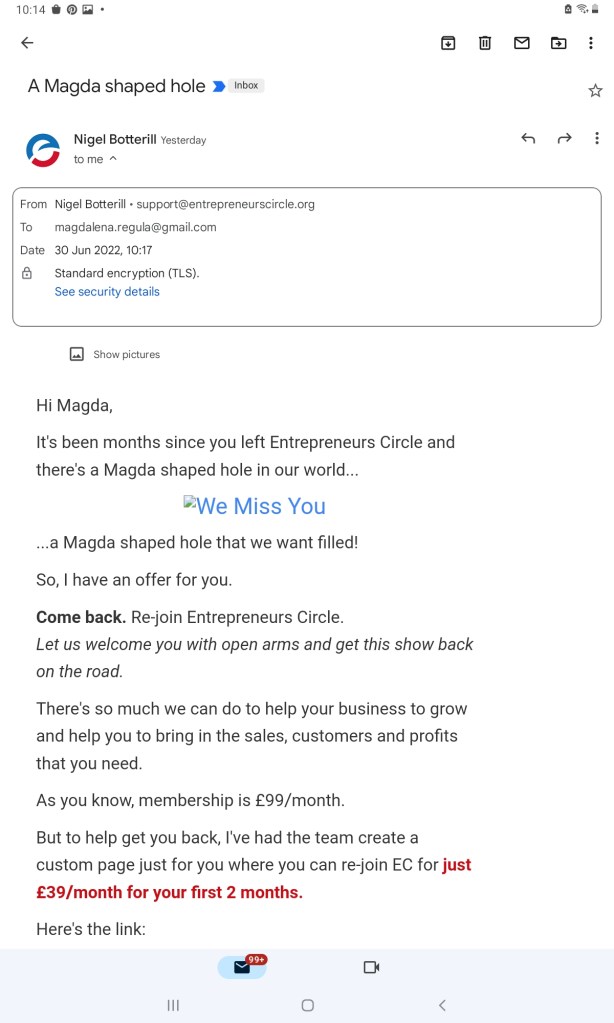Open the three-dot overflow menu in the top bar

tap(593, 43)
